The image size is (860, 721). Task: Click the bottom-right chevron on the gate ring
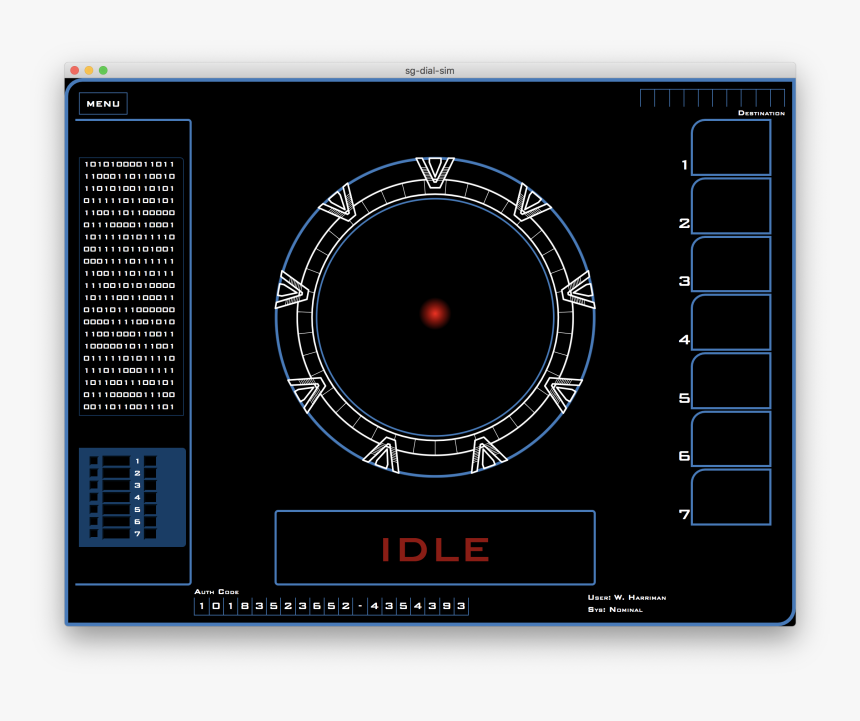click(487, 455)
